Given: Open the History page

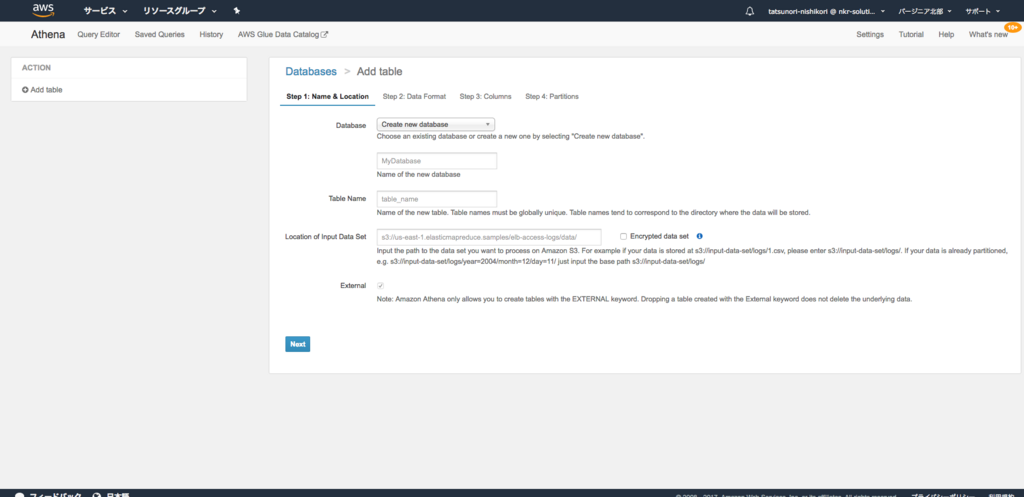Looking at the screenshot, I should pyautogui.click(x=211, y=35).
